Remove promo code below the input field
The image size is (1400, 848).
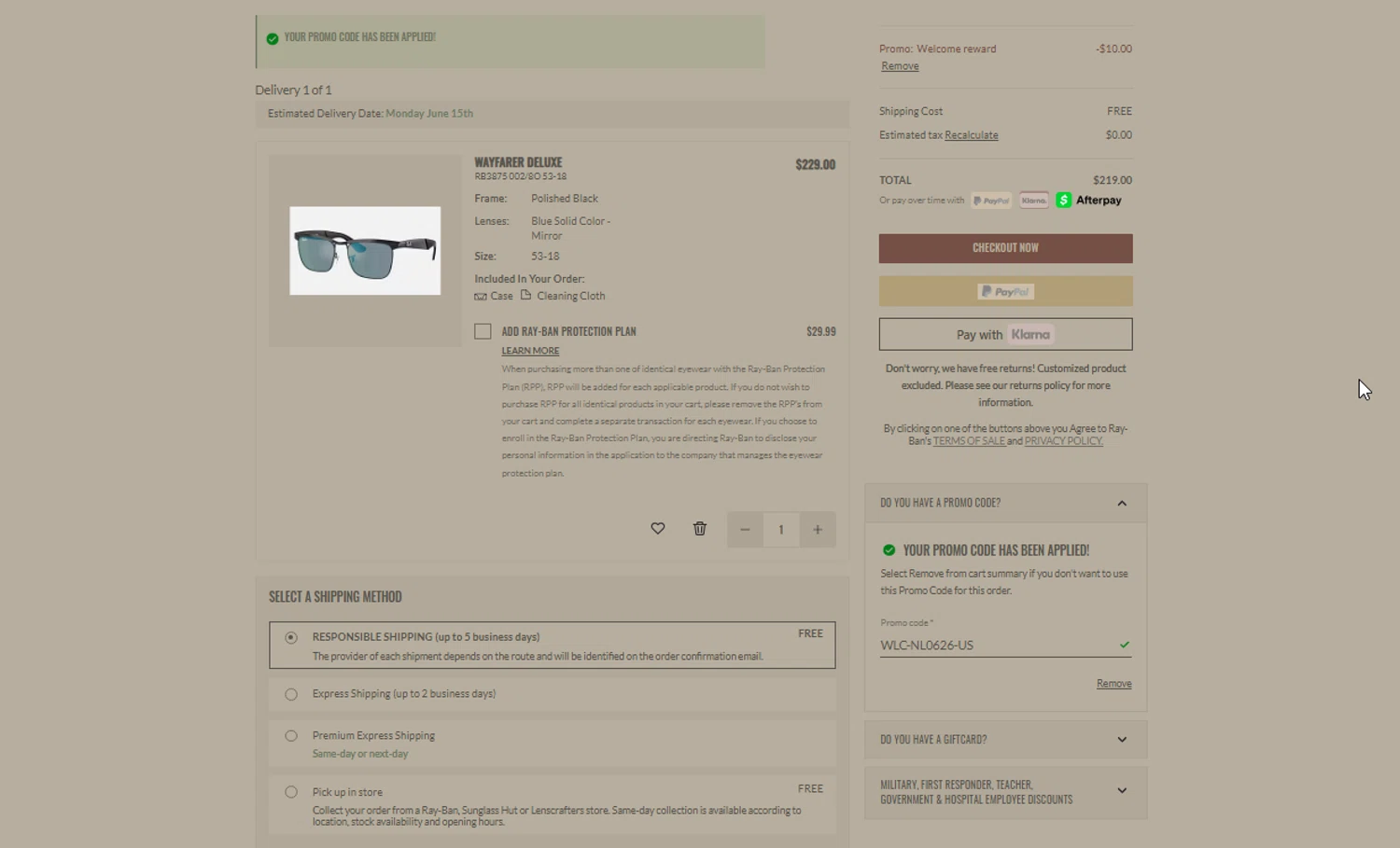click(x=1113, y=684)
